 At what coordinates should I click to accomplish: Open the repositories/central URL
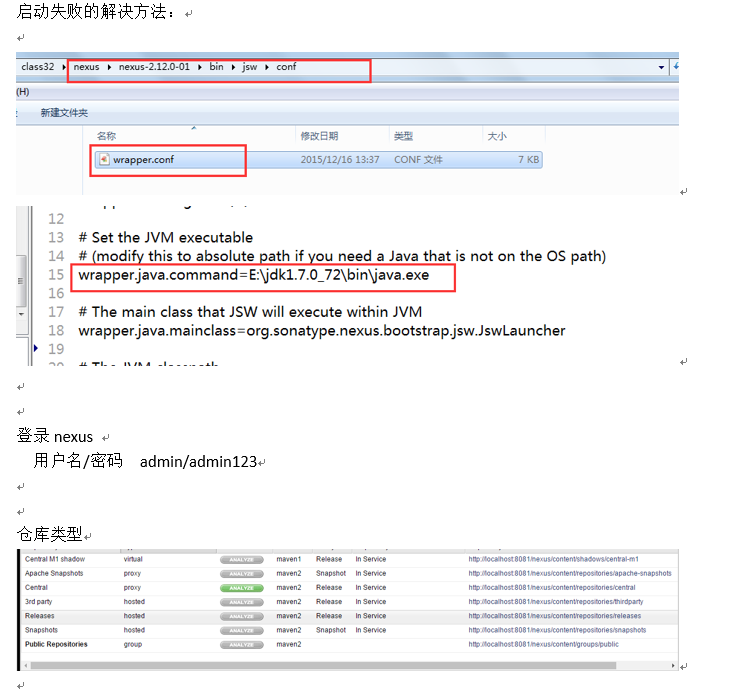(x=552, y=588)
